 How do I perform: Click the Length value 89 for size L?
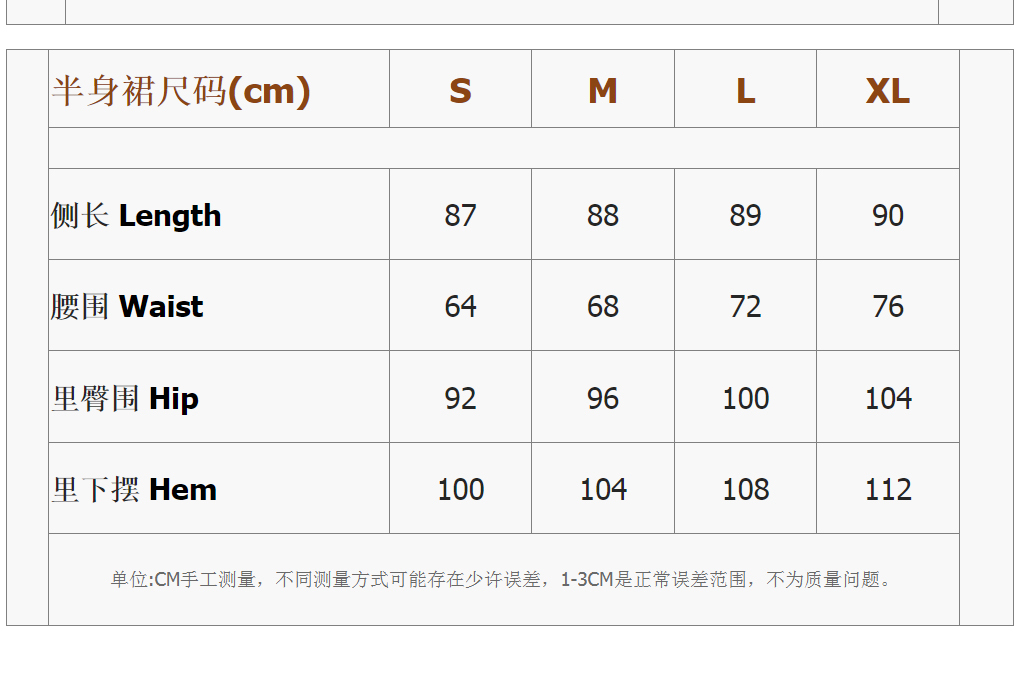pos(745,215)
